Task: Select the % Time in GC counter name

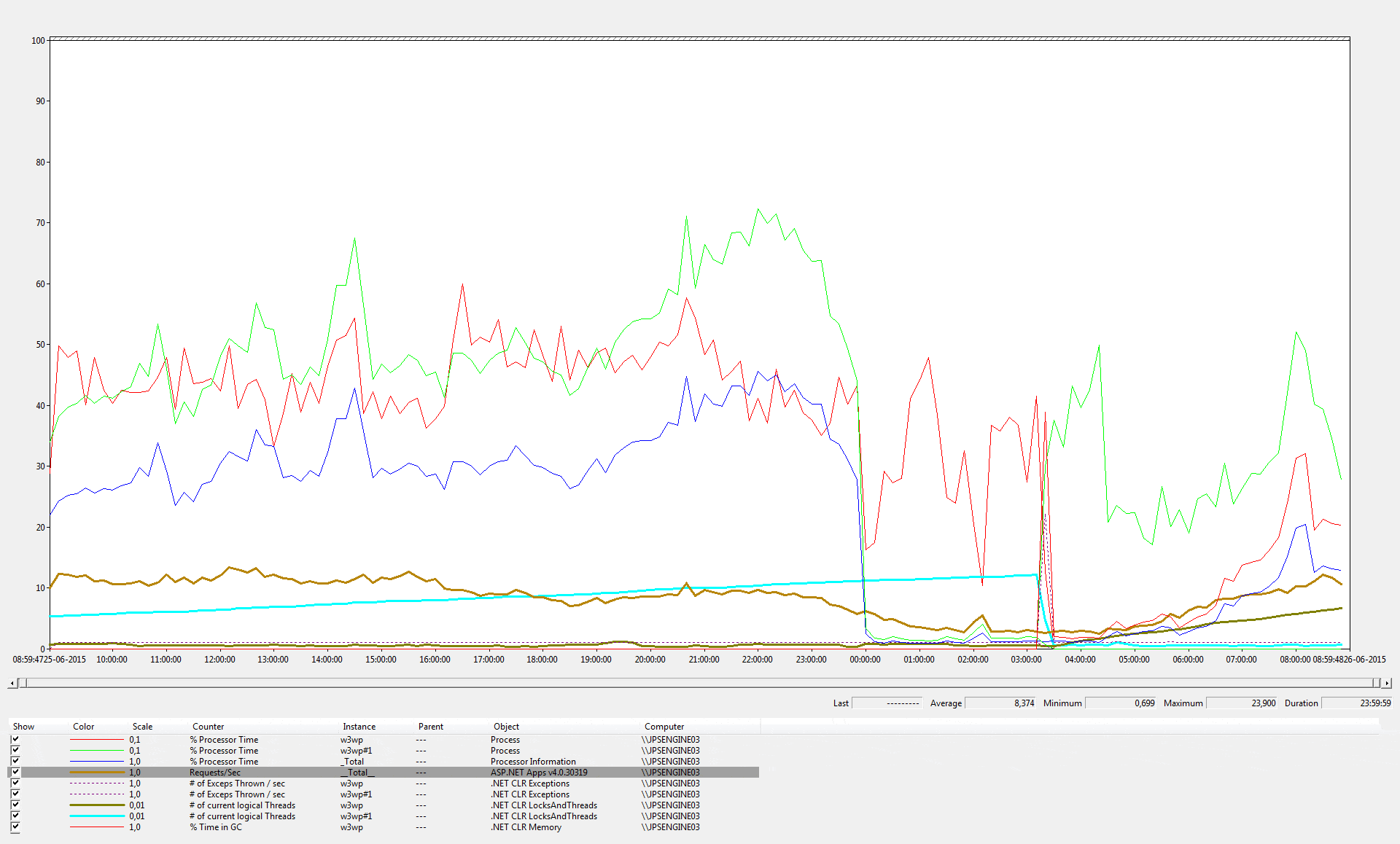Action: 216,827
